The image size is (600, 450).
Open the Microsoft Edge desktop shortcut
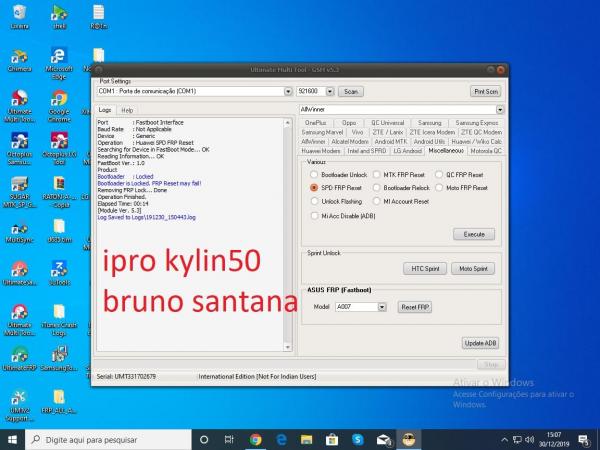tap(59, 58)
